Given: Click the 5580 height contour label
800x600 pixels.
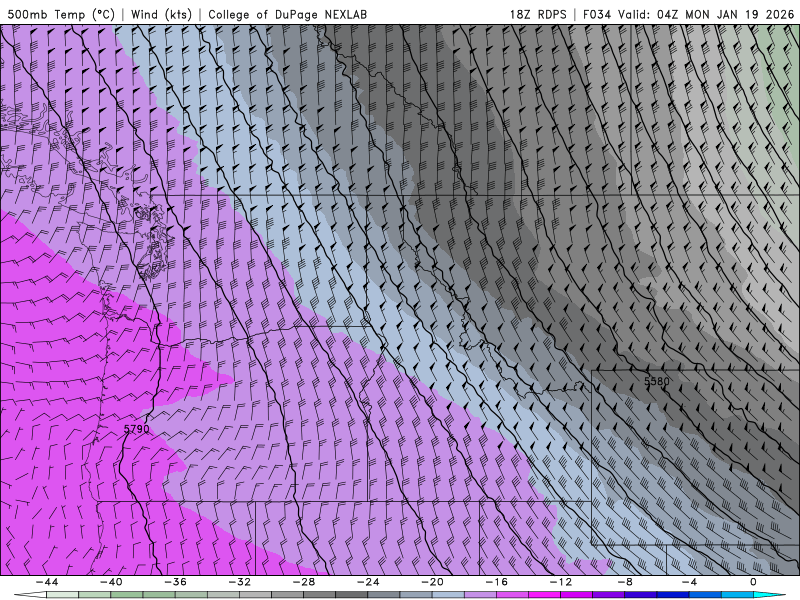Looking at the screenshot, I should tap(657, 381).
